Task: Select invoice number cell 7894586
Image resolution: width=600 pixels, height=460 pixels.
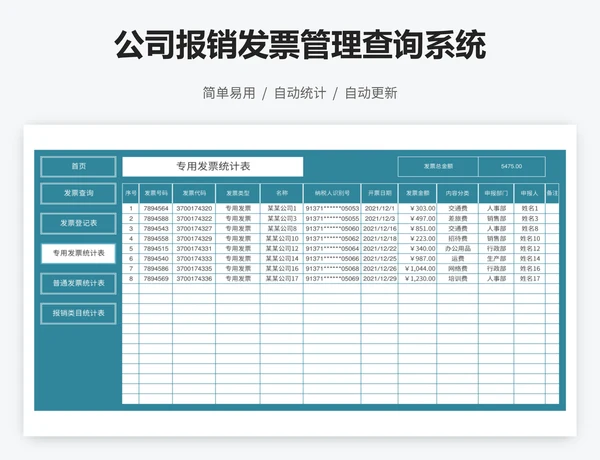Action: (156, 269)
